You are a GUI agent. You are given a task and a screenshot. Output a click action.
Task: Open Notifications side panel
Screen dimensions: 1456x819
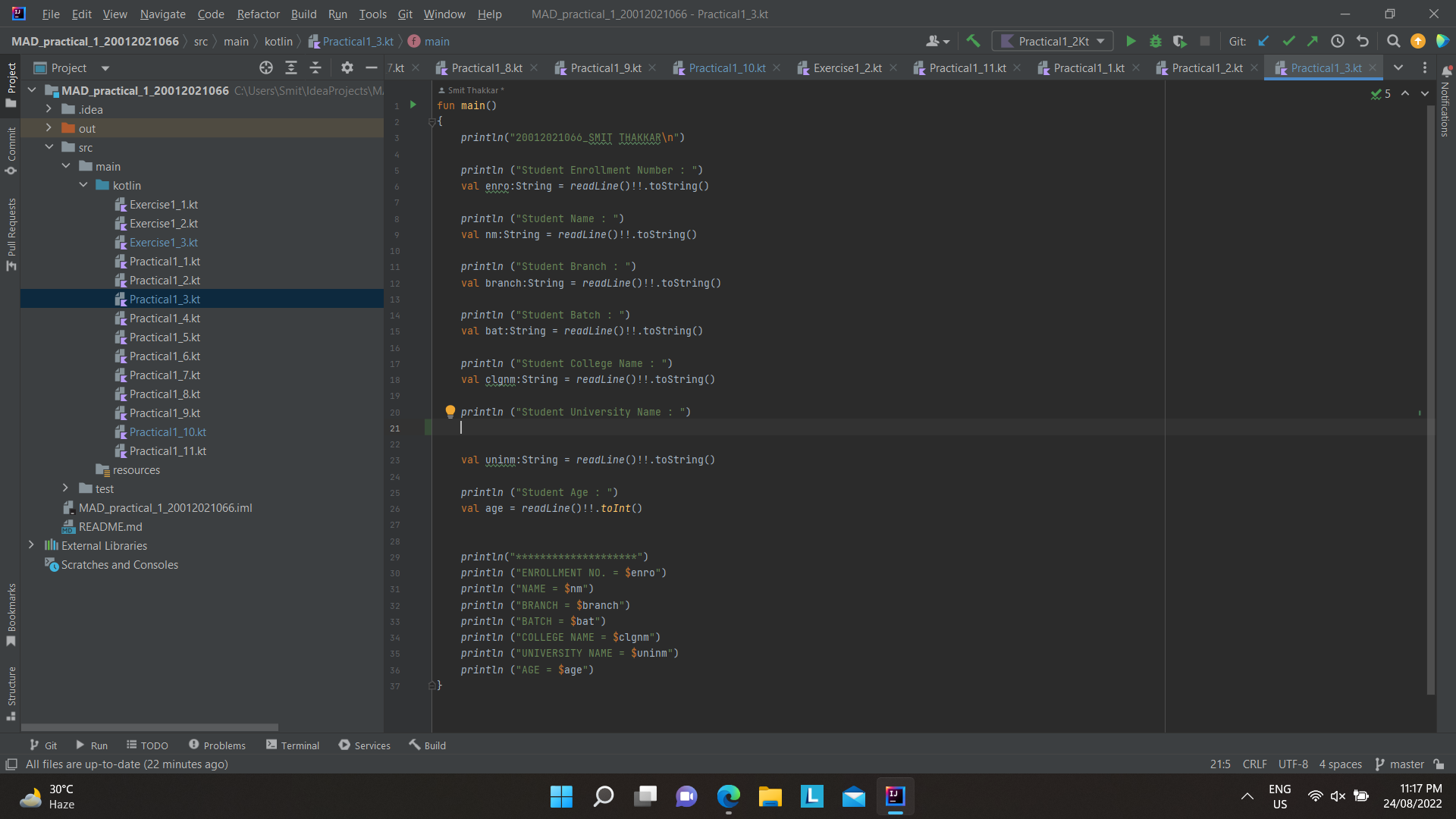1445,102
